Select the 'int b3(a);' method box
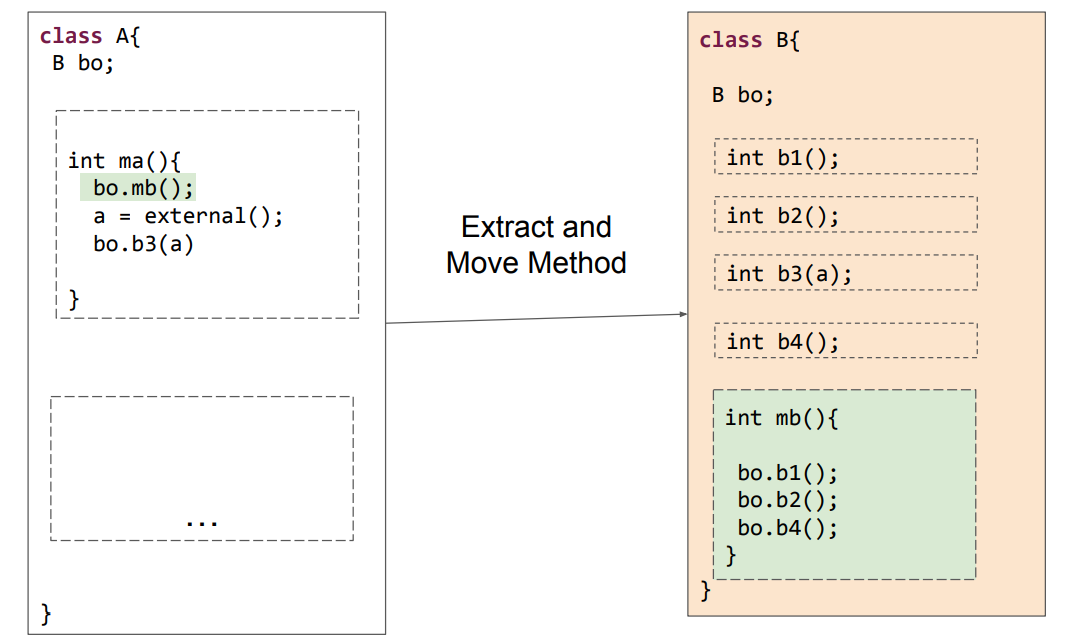The width and height of the screenshot is (1072, 643). pyautogui.click(x=846, y=273)
